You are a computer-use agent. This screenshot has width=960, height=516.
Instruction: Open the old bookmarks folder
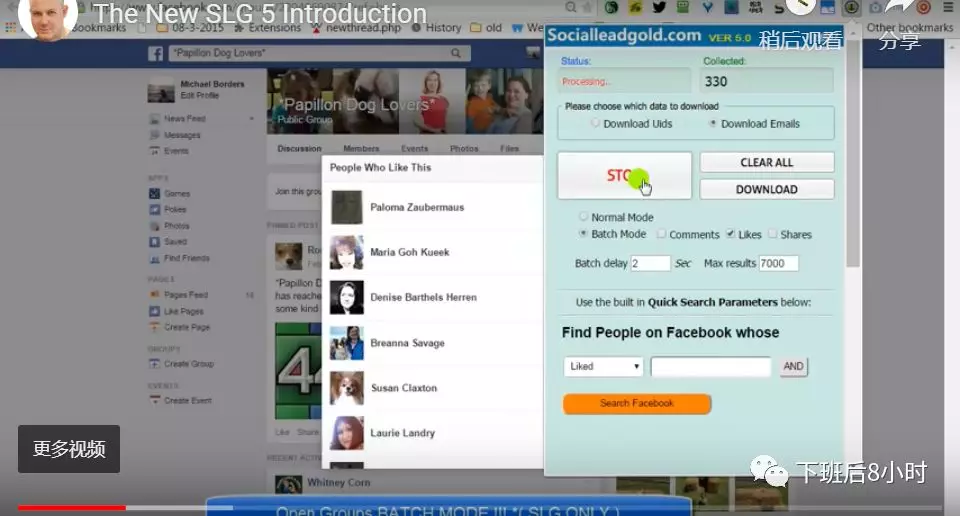486,28
